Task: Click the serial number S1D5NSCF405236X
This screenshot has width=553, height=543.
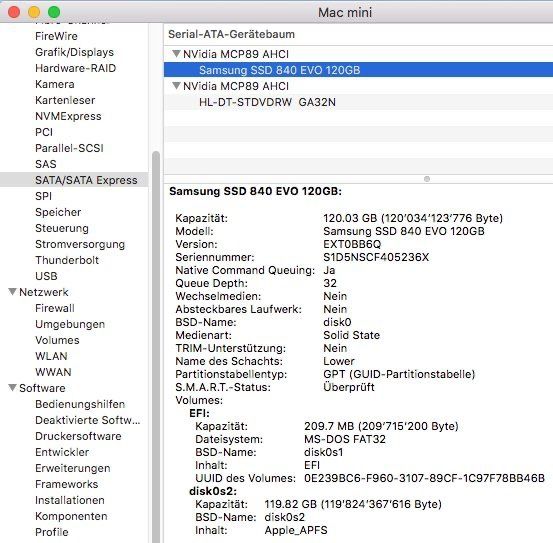Action: (376, 257)
